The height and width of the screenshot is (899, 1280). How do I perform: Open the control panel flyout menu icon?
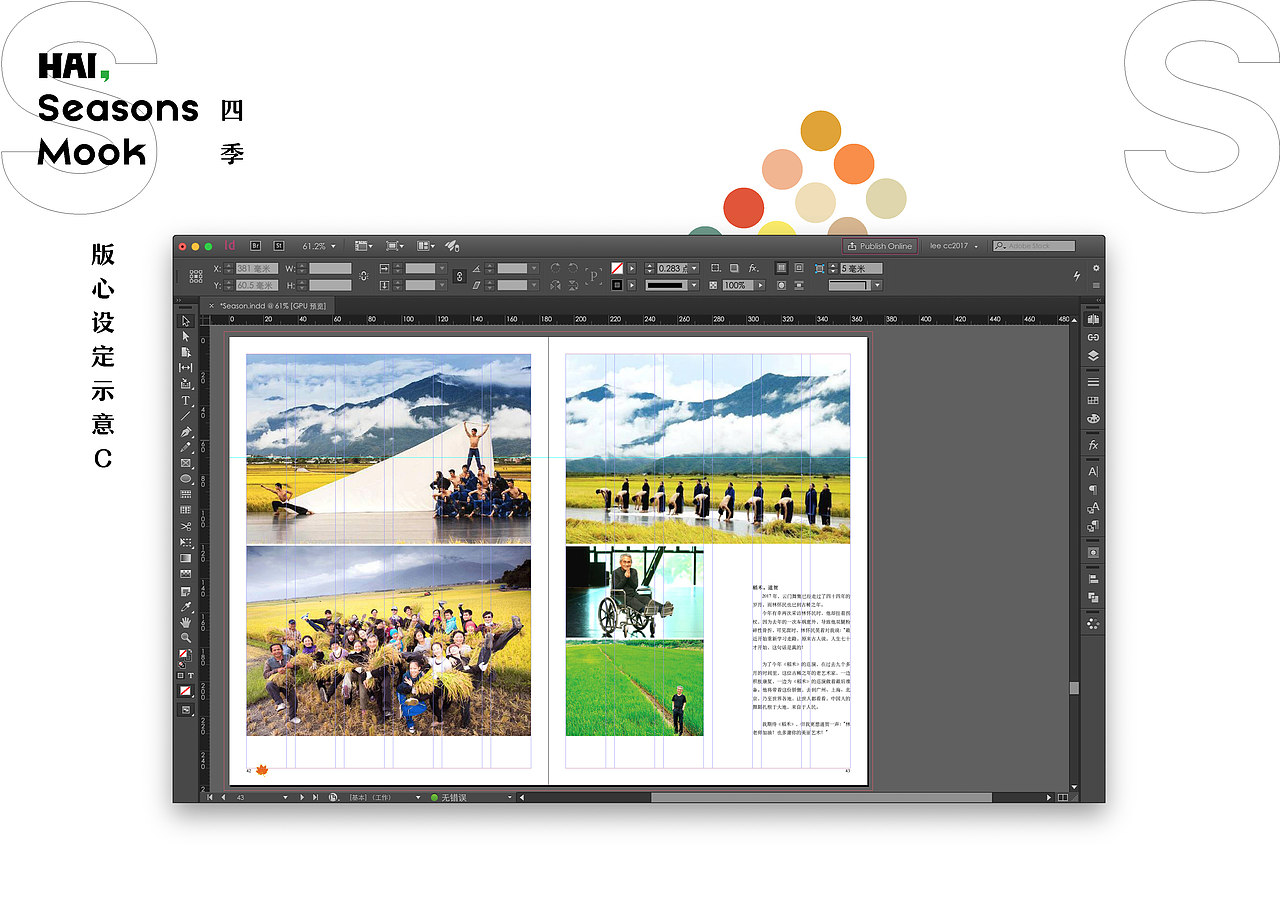click(1097, 285)
